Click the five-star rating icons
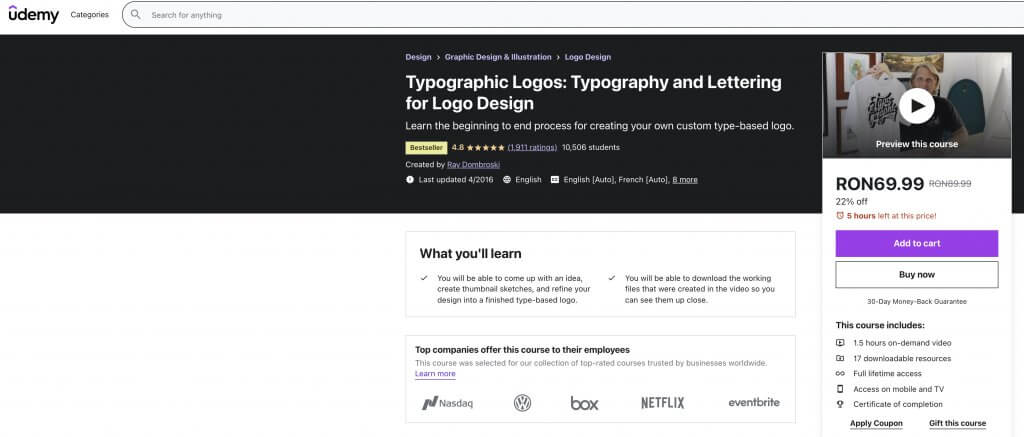The width and height of the screenshot is (1024, 437). (x=485, y=148)
